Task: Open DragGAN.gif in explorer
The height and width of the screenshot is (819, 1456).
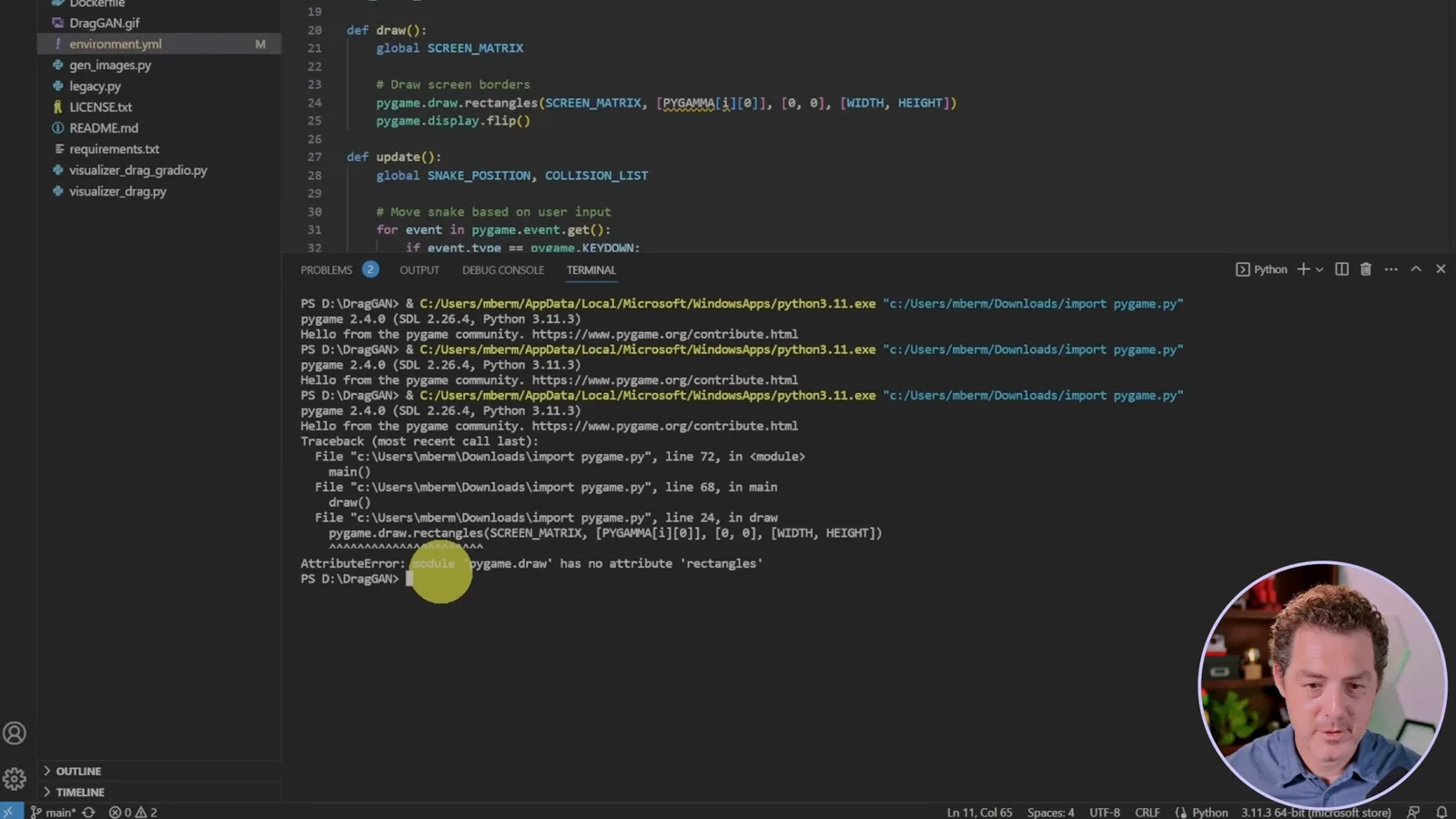Action: [105, 23]
